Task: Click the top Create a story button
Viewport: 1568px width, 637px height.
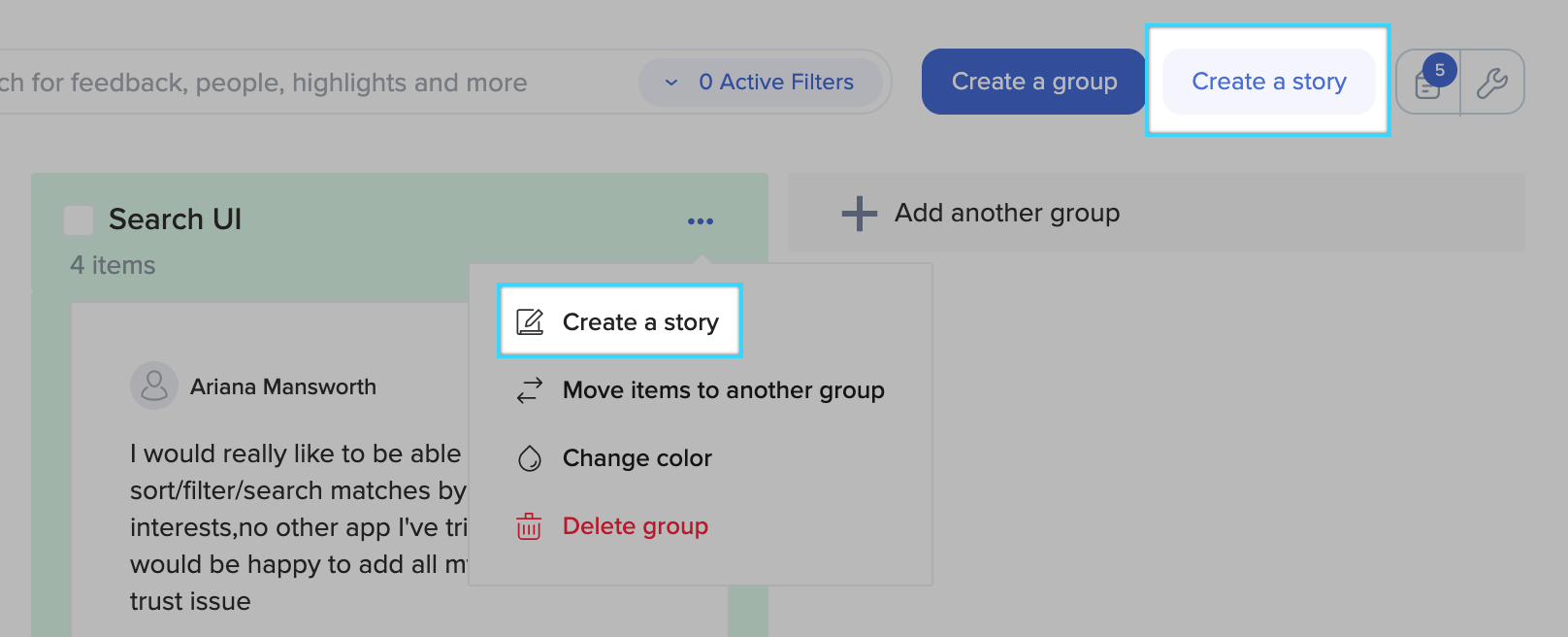Action: coord(1269,82)
